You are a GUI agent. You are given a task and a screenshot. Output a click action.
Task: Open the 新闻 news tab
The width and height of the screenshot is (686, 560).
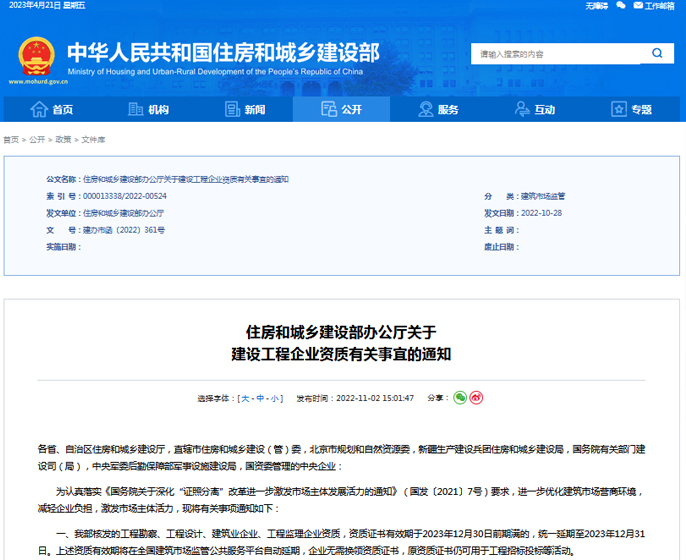tap(245, 110)
